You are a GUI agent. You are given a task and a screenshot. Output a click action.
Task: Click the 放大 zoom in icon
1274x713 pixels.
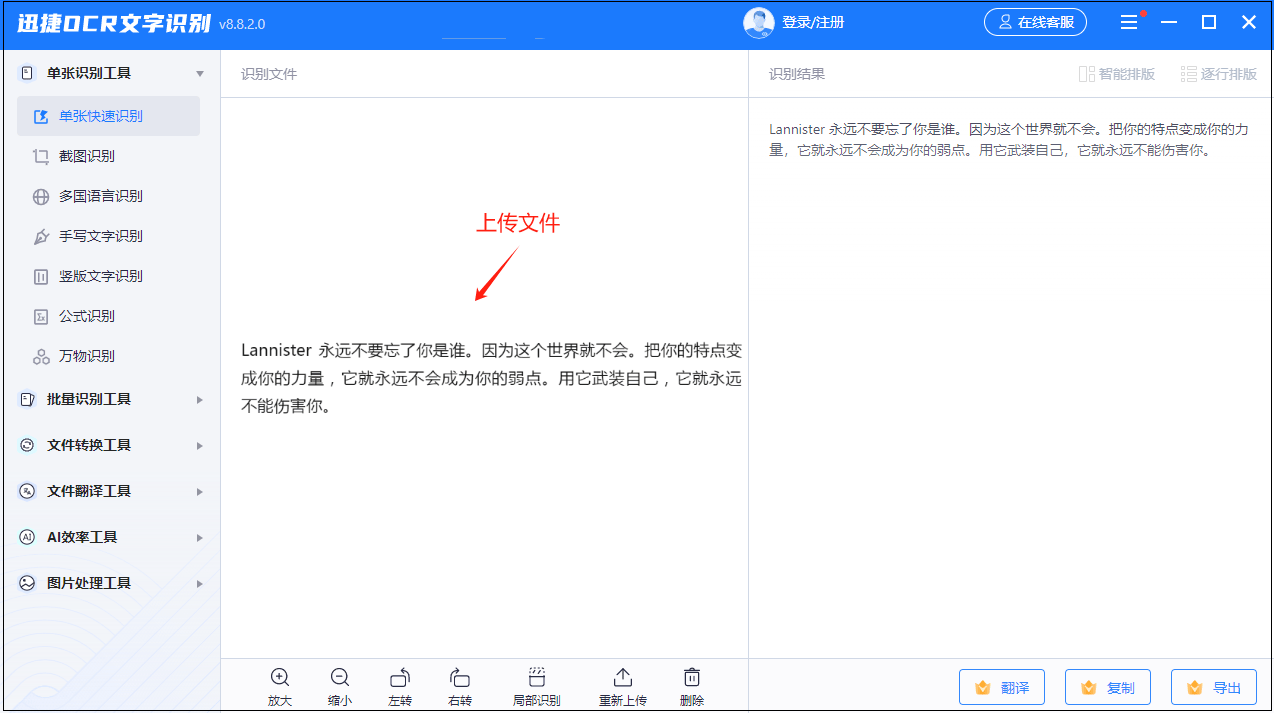tap(280, 677)
